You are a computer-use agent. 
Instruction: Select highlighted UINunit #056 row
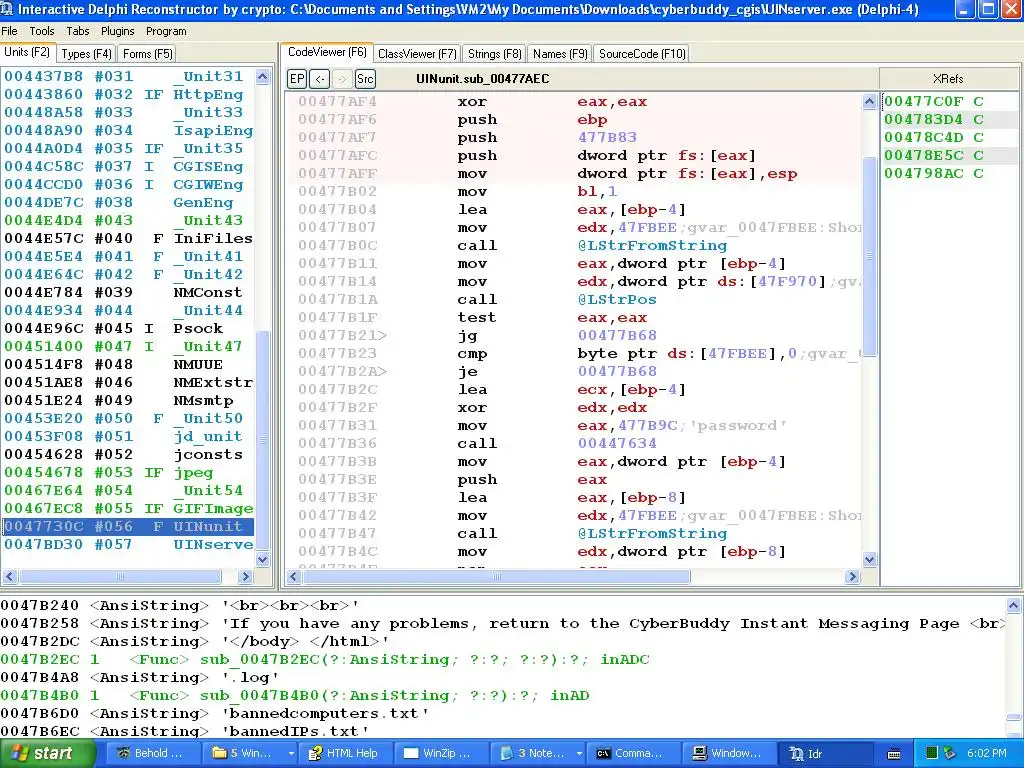click(x=128, y=526)
